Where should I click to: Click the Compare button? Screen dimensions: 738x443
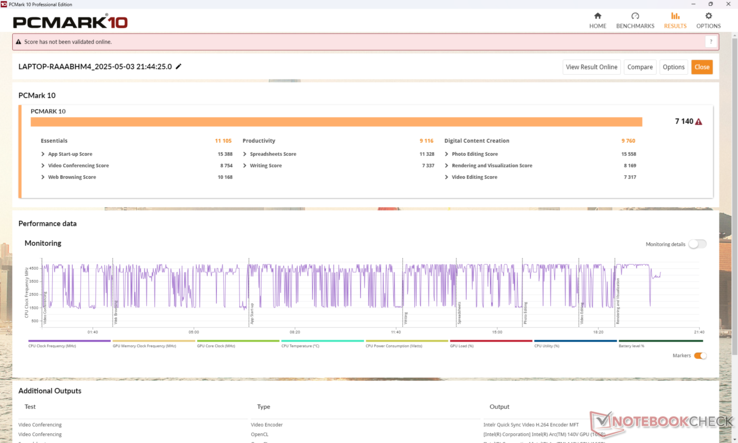[x=640, y=67]
